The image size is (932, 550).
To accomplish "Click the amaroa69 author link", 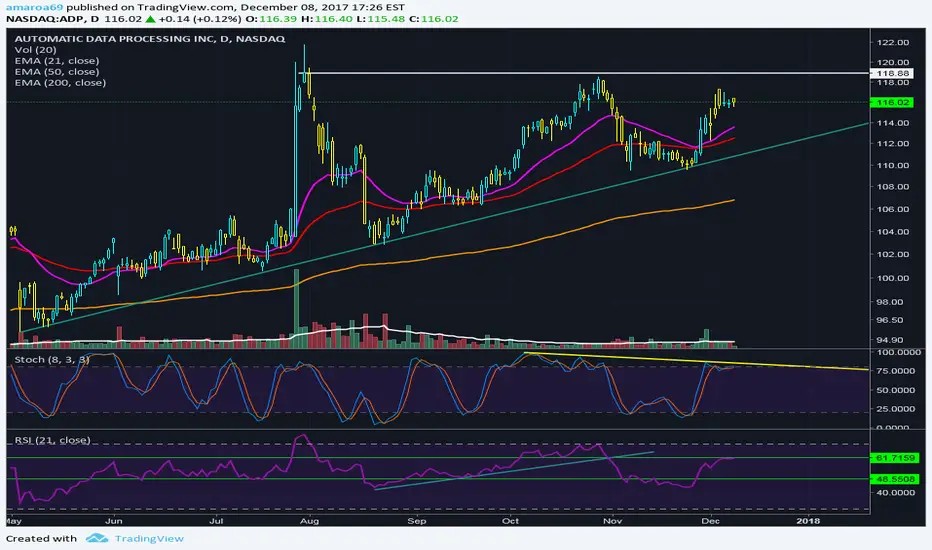I will coord(34,7).
